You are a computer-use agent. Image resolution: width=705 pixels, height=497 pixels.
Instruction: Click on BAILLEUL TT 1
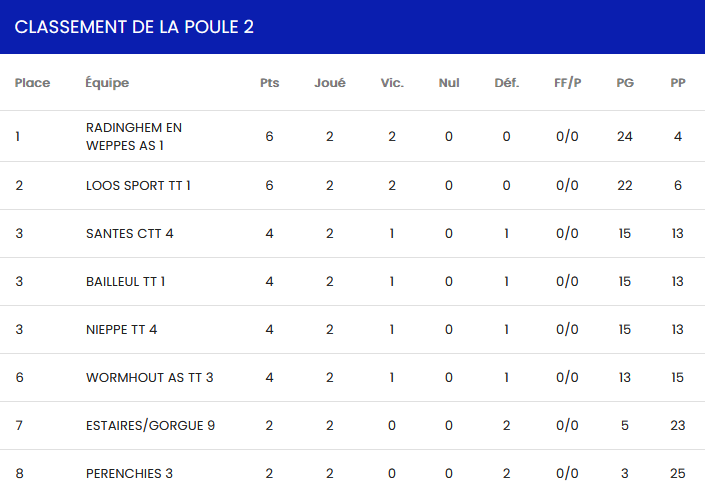[x=126, y=281]
